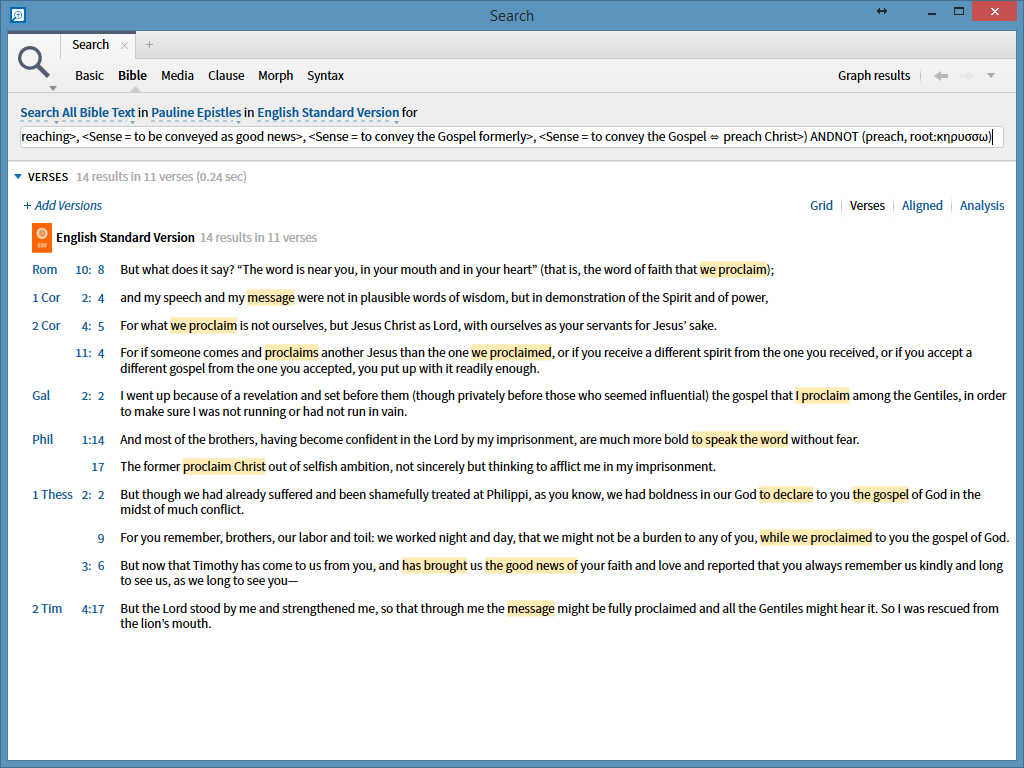
Task: Open the Phil book reference
Action: click(42, 440)
